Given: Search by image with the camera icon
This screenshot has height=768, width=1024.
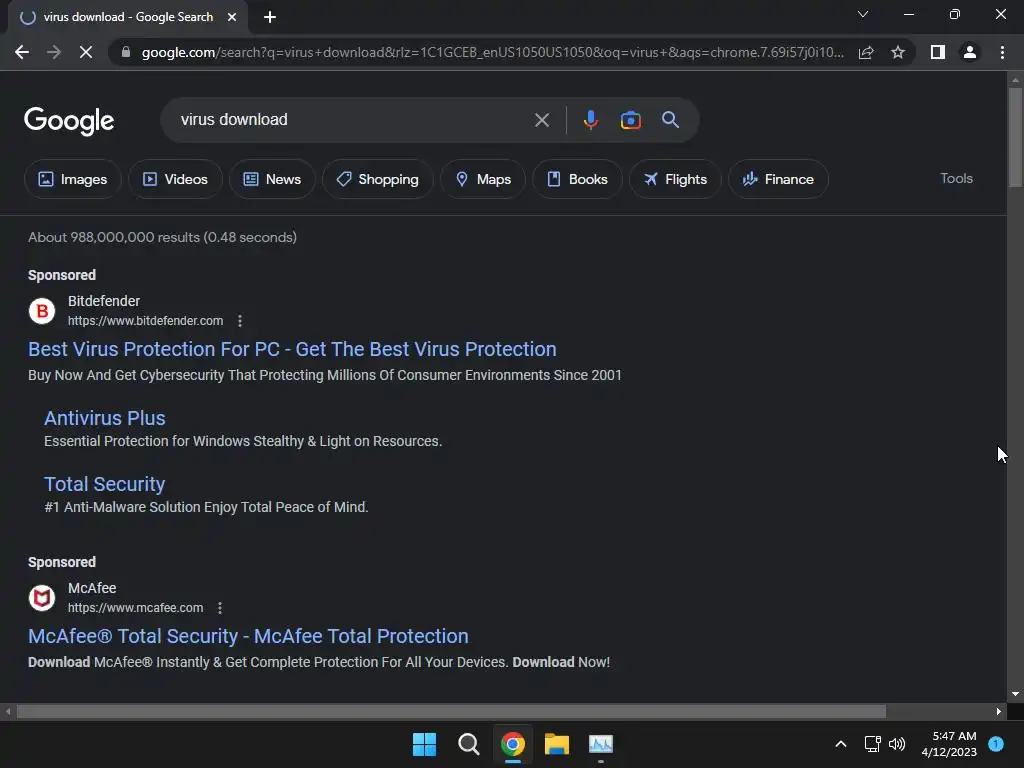Looking at the screenshot, I should click(630, 120).
